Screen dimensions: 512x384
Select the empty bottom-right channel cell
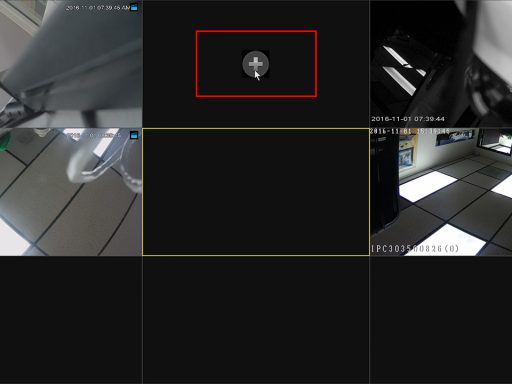(x=441, y=320)
